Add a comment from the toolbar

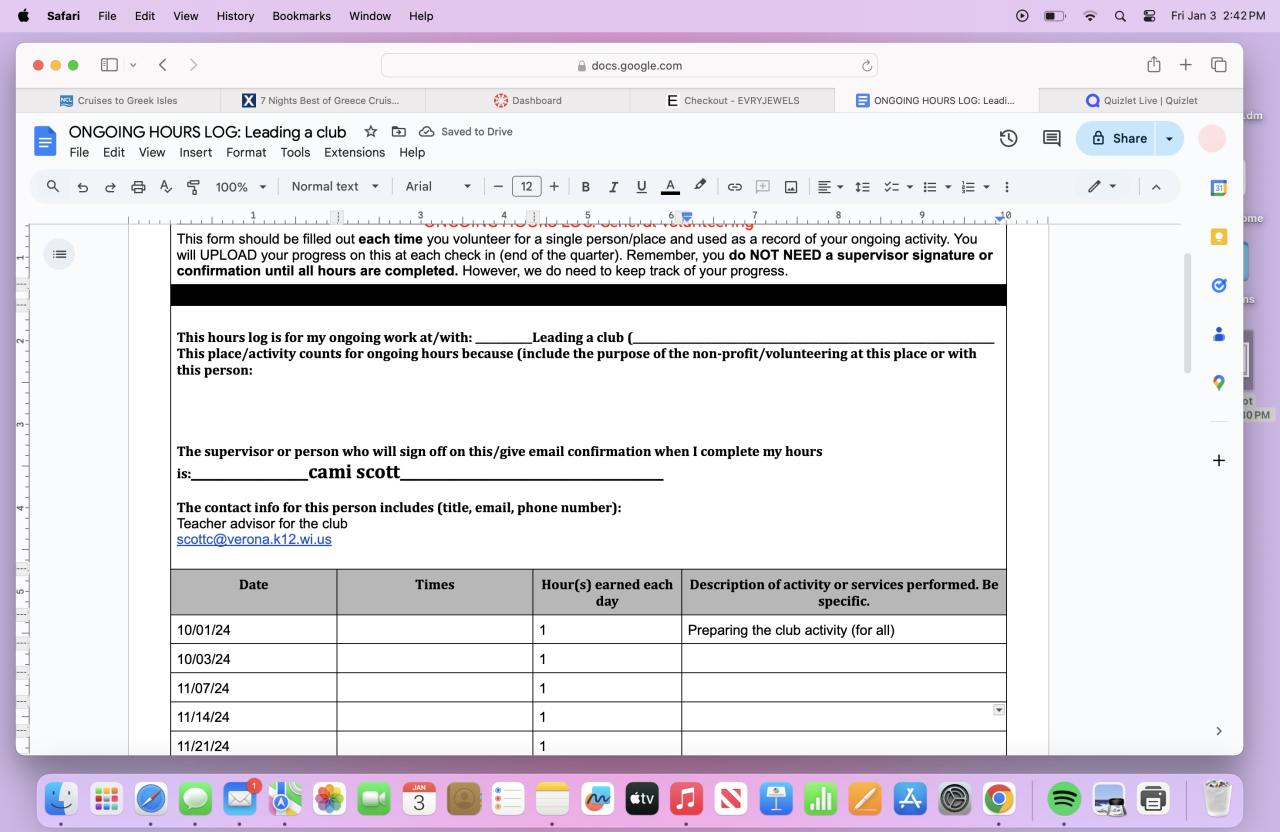tap(762, 187)
